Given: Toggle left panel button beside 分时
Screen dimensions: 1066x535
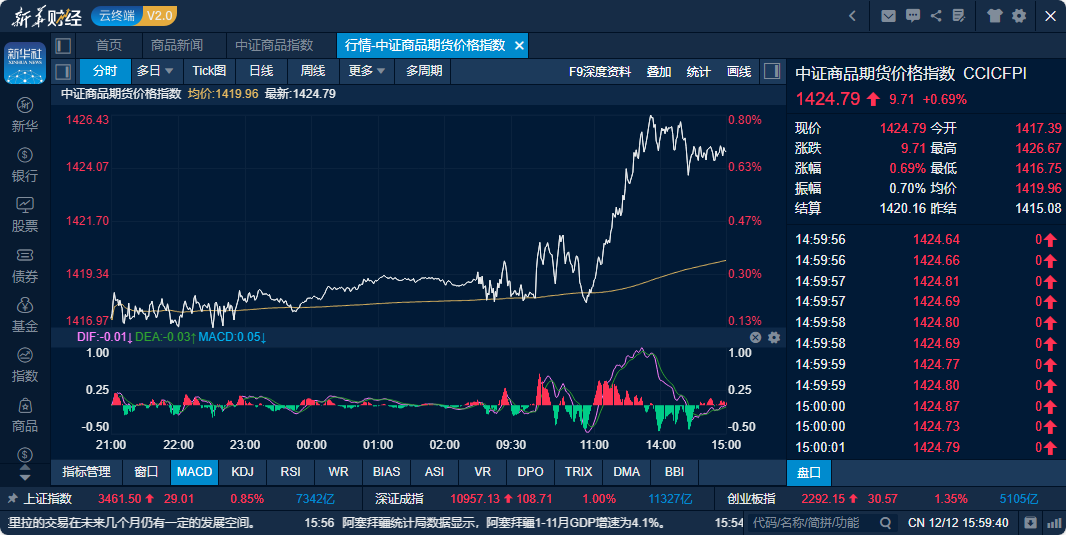Looking at the screenshot, I should [63, 71].
